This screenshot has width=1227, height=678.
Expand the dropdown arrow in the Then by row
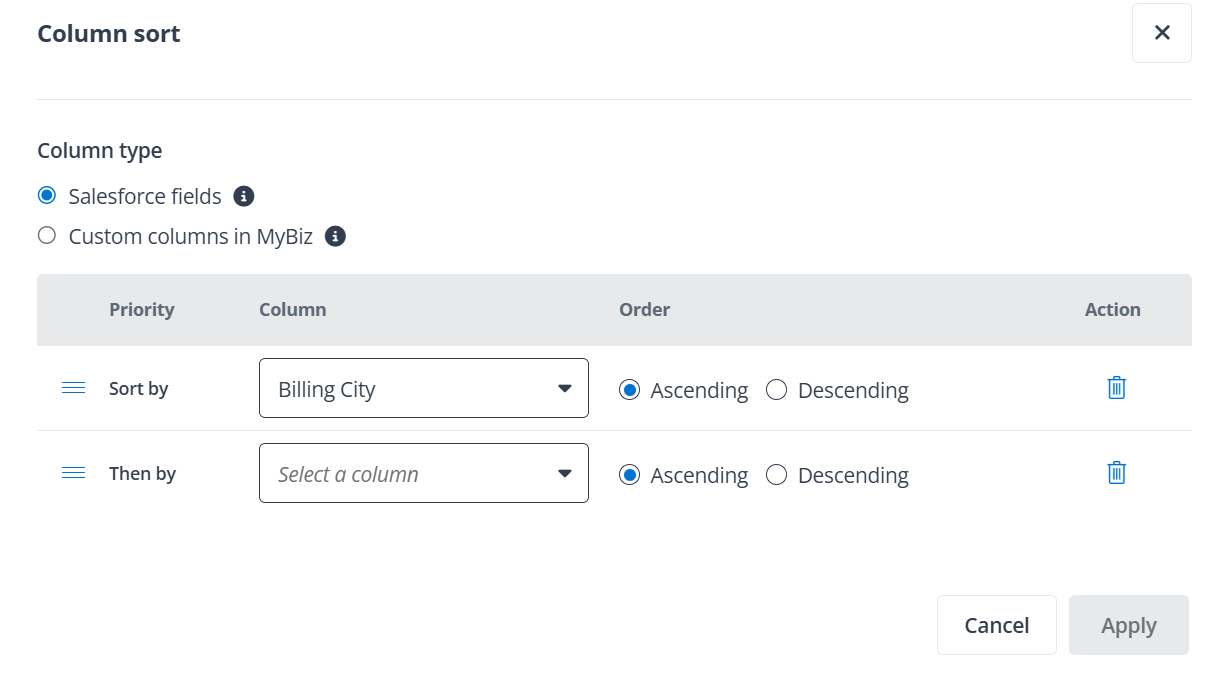click(565, 472)
